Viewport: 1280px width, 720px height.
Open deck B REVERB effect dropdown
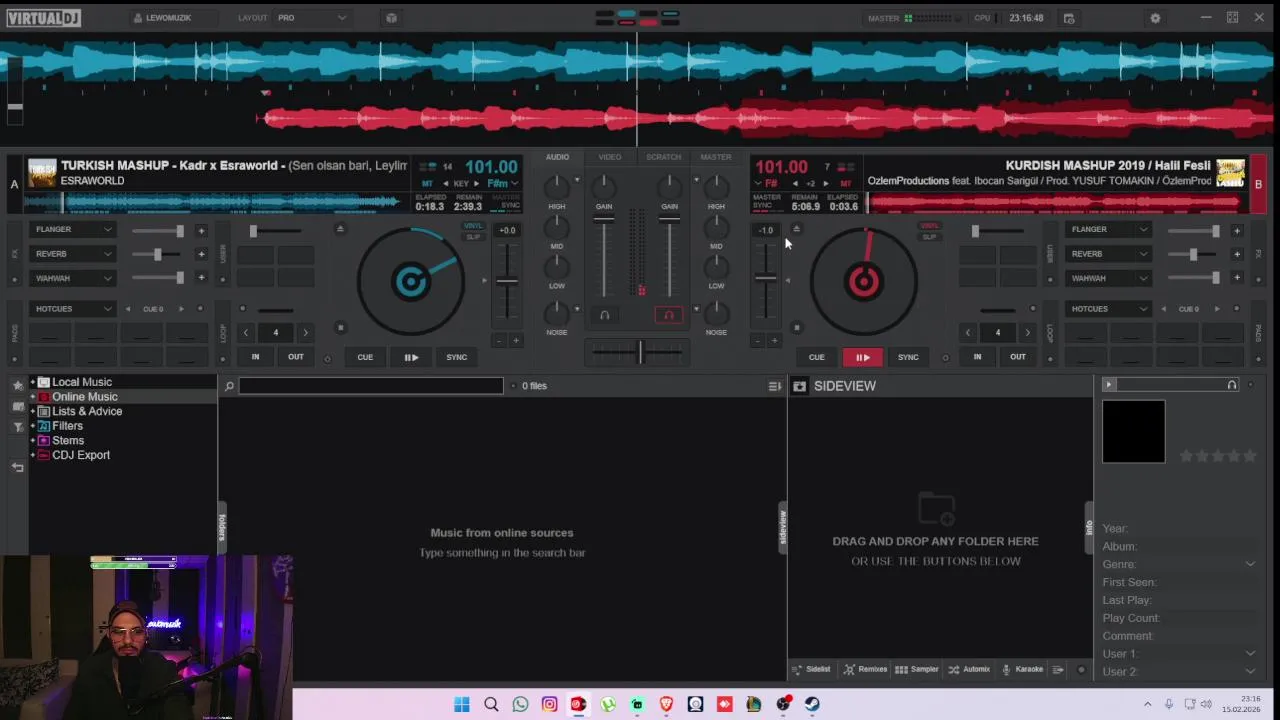pyautogui.click(x=1108, y=254)
